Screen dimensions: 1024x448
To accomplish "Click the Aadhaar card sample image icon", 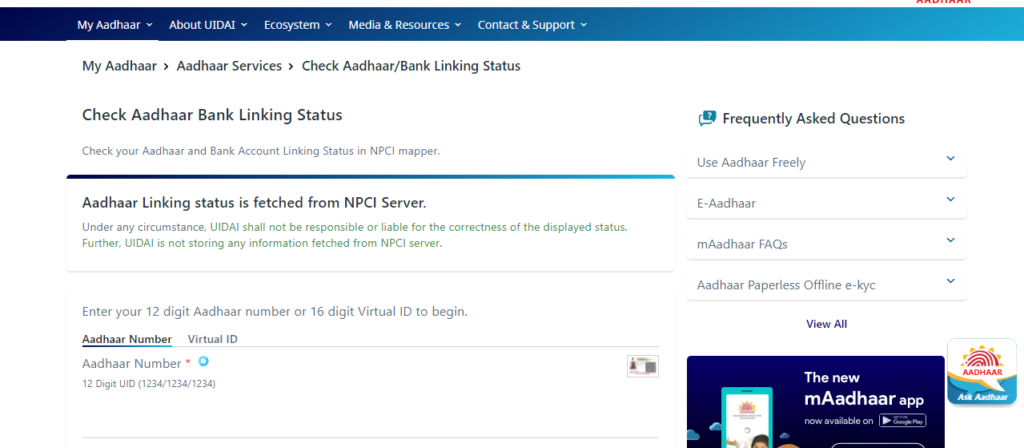I will click(643, 366).
